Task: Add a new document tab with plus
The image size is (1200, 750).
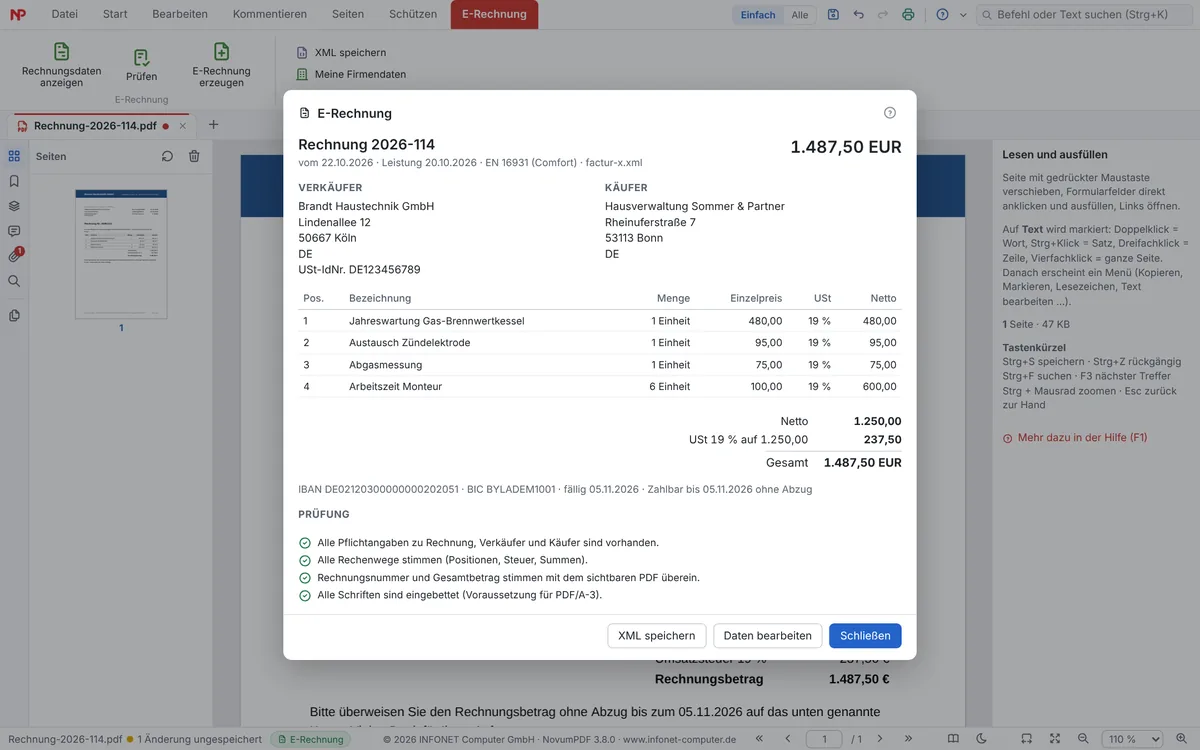Action: (213, 125)
